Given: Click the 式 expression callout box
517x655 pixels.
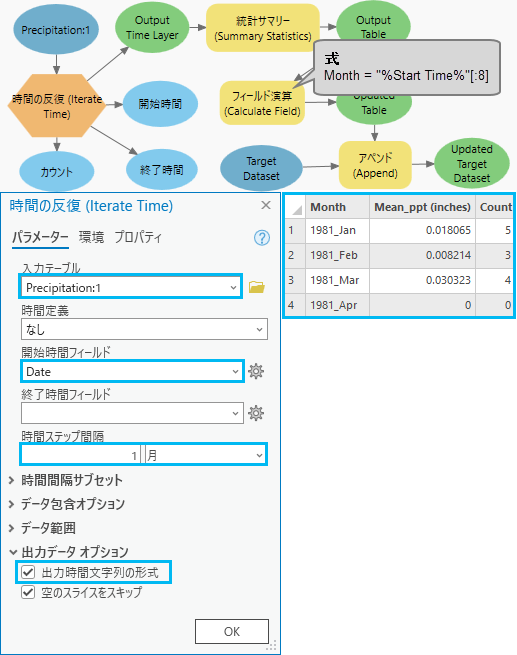Looking at the screenshot, I should click(406, 68).
